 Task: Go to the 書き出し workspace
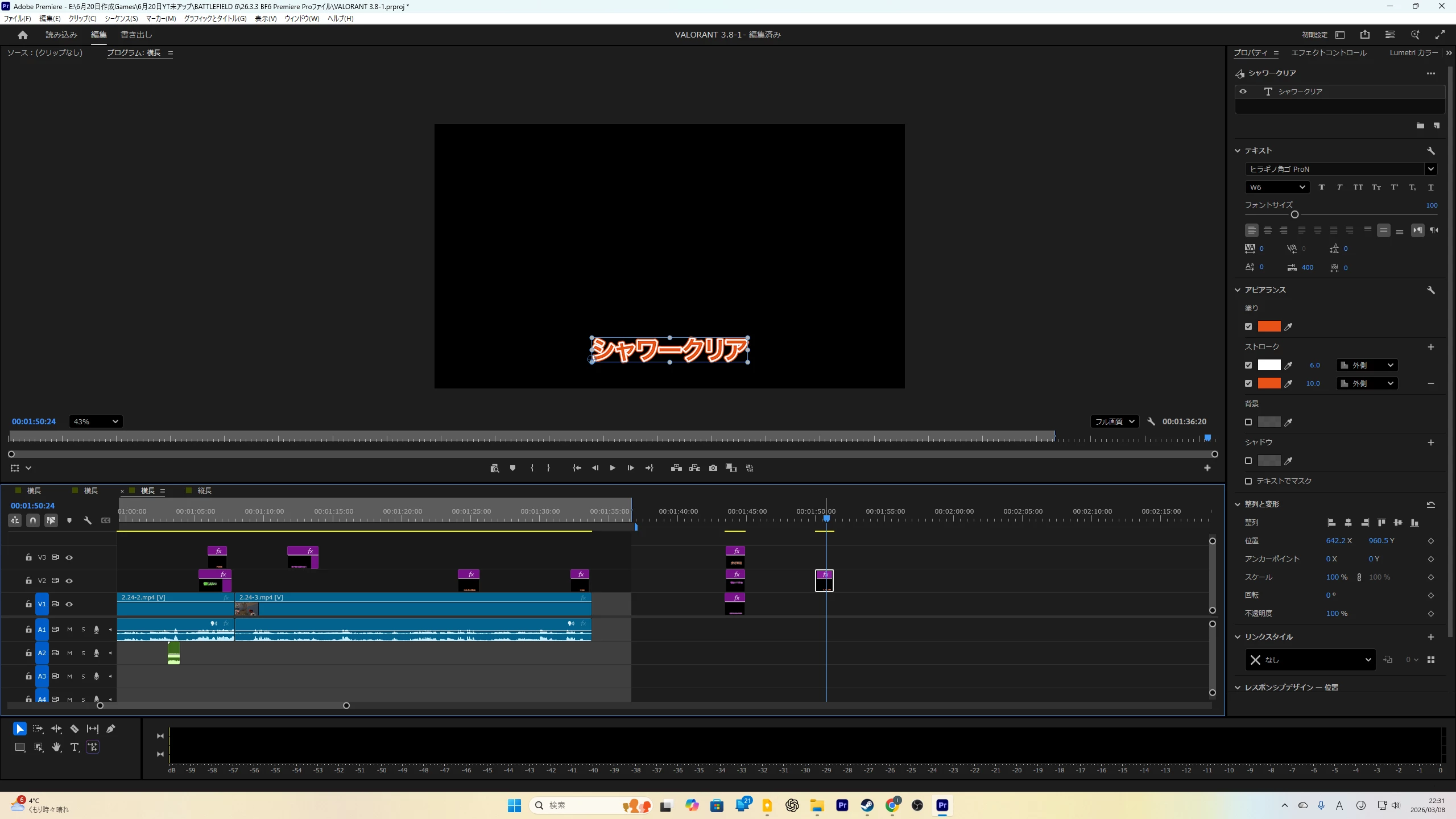click(x=136, y=35)
